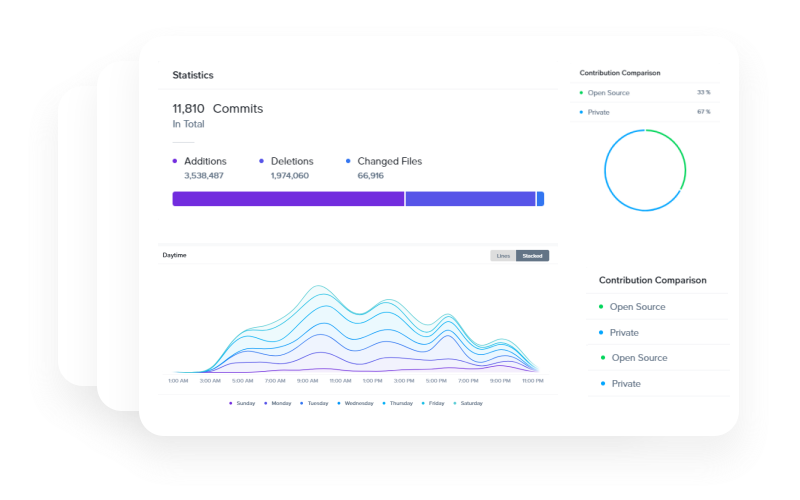The width and height of the screenshot is (800, 500).
Task: Select the Thursday legend entry
Action: click(x=397, y=403)
